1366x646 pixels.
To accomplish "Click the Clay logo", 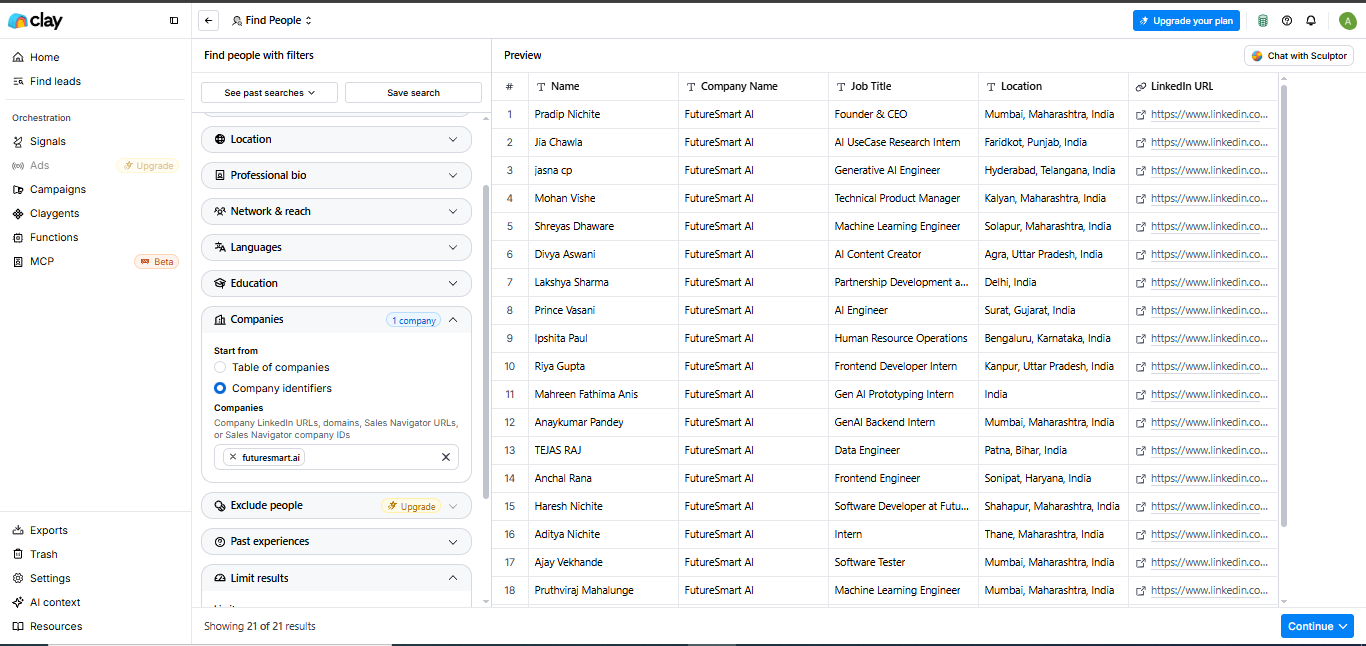I will click(x=35, y=20).
